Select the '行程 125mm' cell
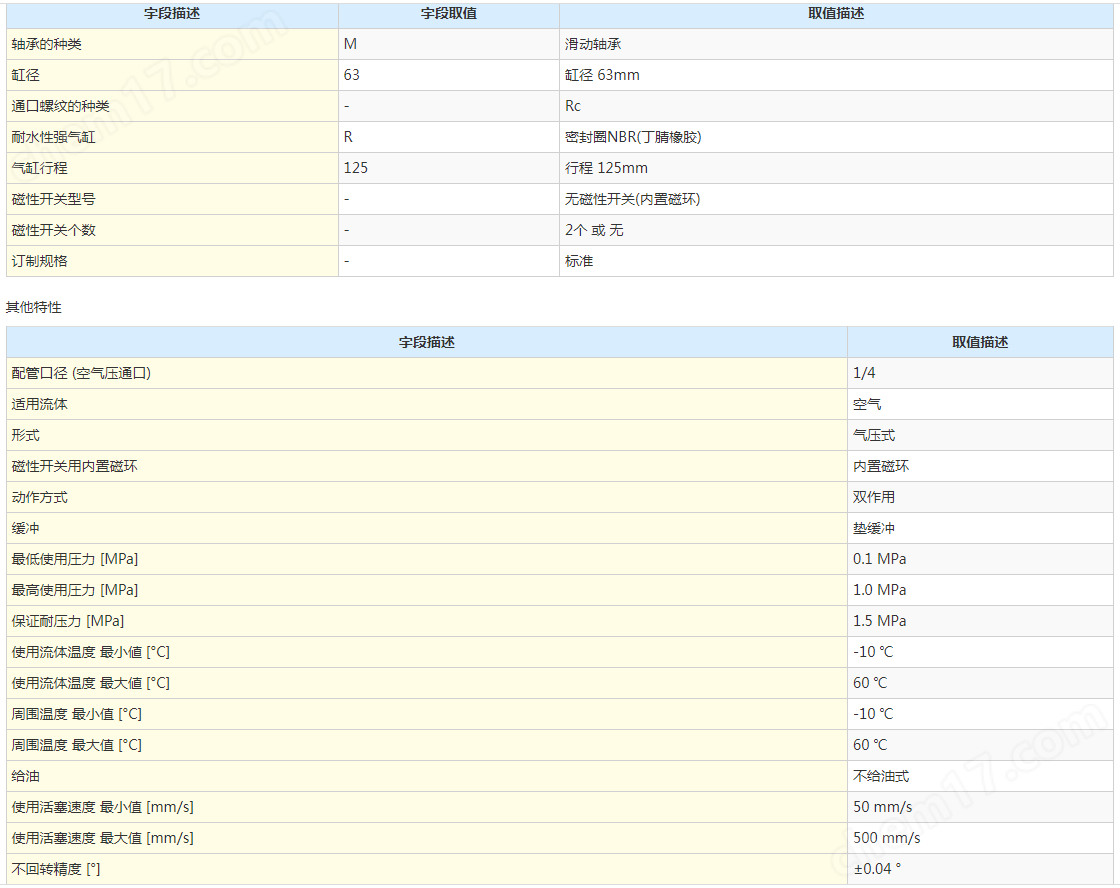The height and width of the screenshot is (888, 1120). pos(836,168)
